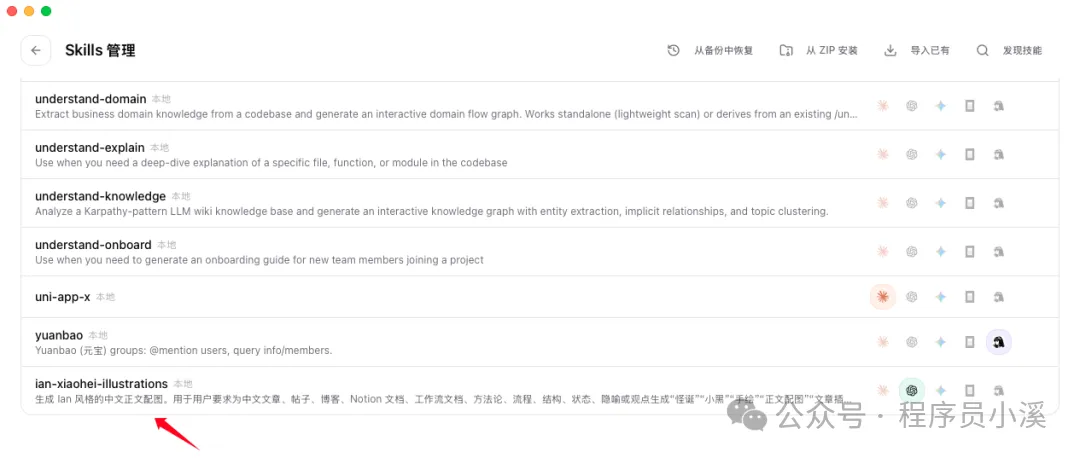Image resolution: width=1080 pixels, height=458 pixels.
Task: Open discover skills (发现技能)
Action: pyautogui.click(x=1009, y=50)
